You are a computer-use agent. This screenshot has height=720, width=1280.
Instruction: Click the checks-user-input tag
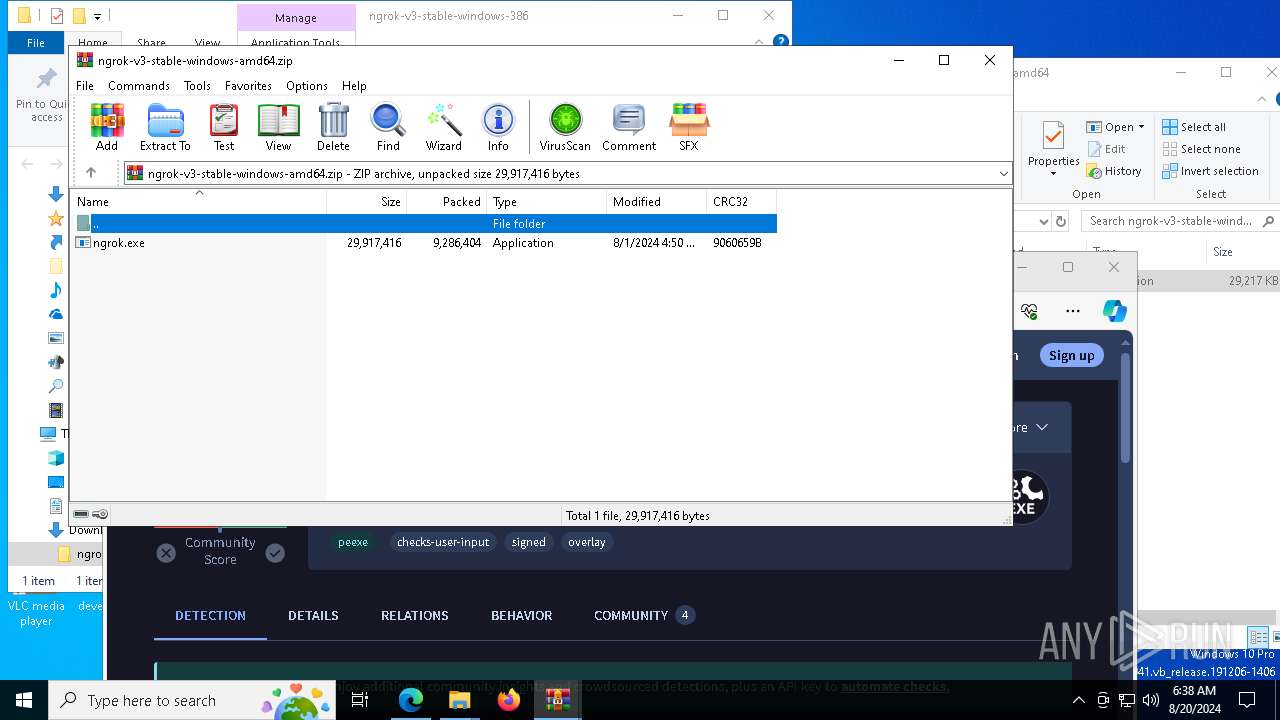pos(443,542)
